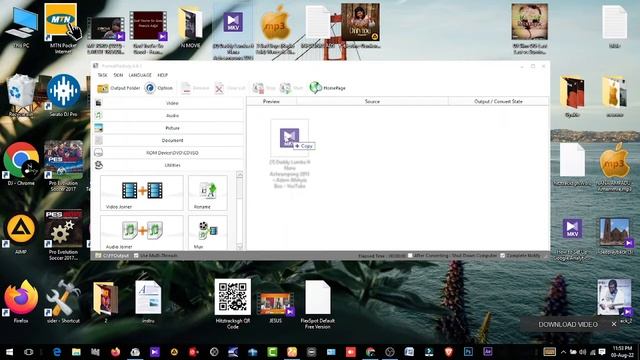Viewport: 640px width, 360px height.
Task: Expand the Audio category
Action: click(x=168, y=116)
